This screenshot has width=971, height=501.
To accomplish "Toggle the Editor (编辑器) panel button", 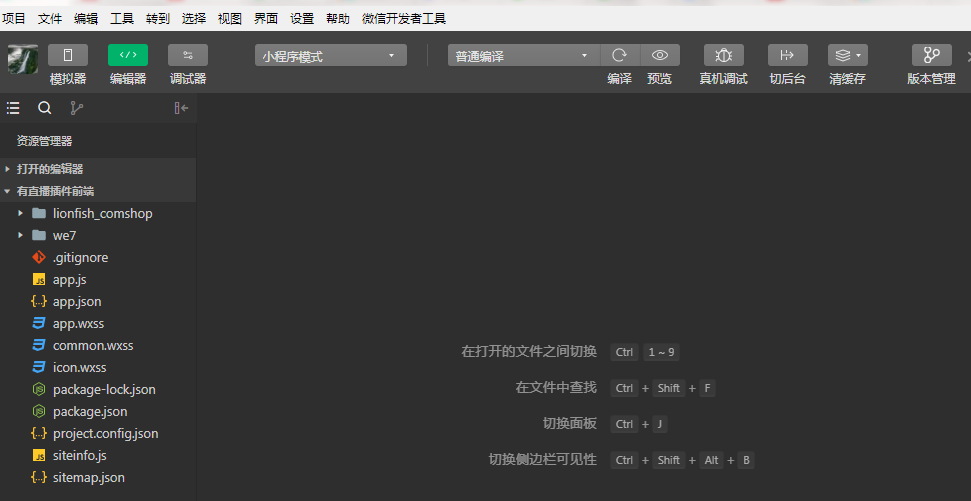I will (x=128, y=55).
